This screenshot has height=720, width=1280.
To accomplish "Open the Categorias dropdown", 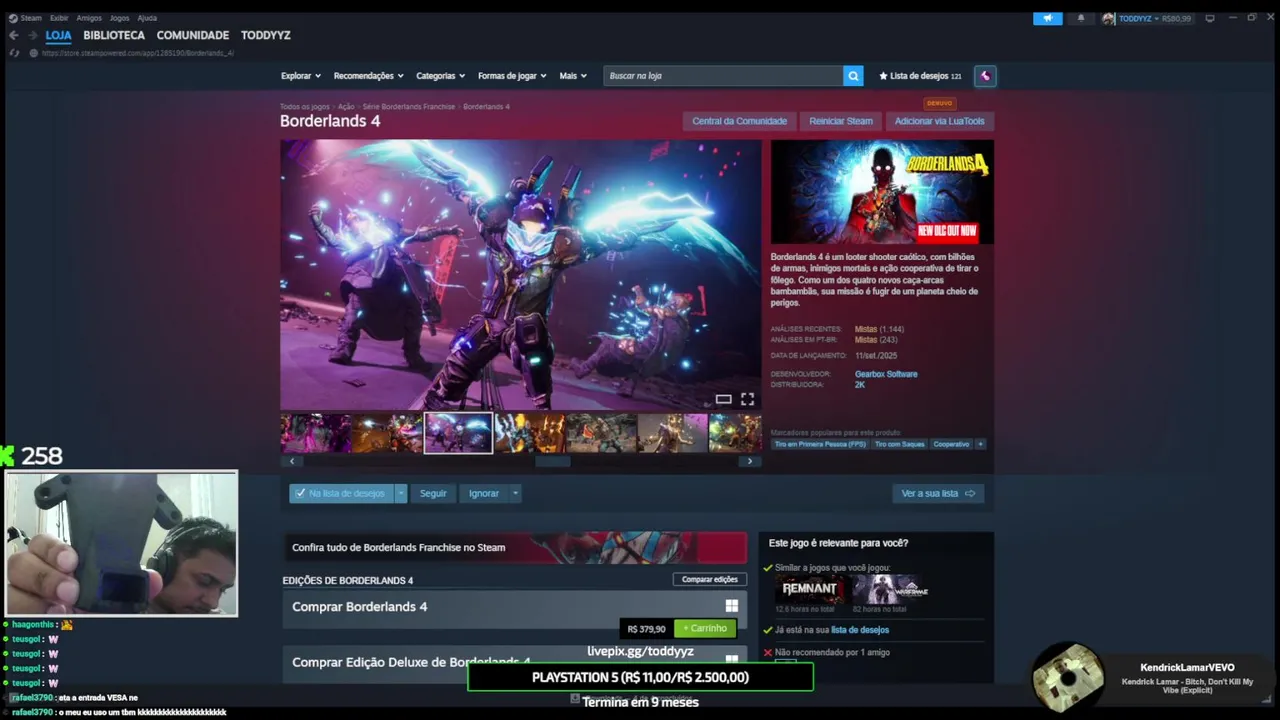I will pyautogui.click(x=441, y=76).
